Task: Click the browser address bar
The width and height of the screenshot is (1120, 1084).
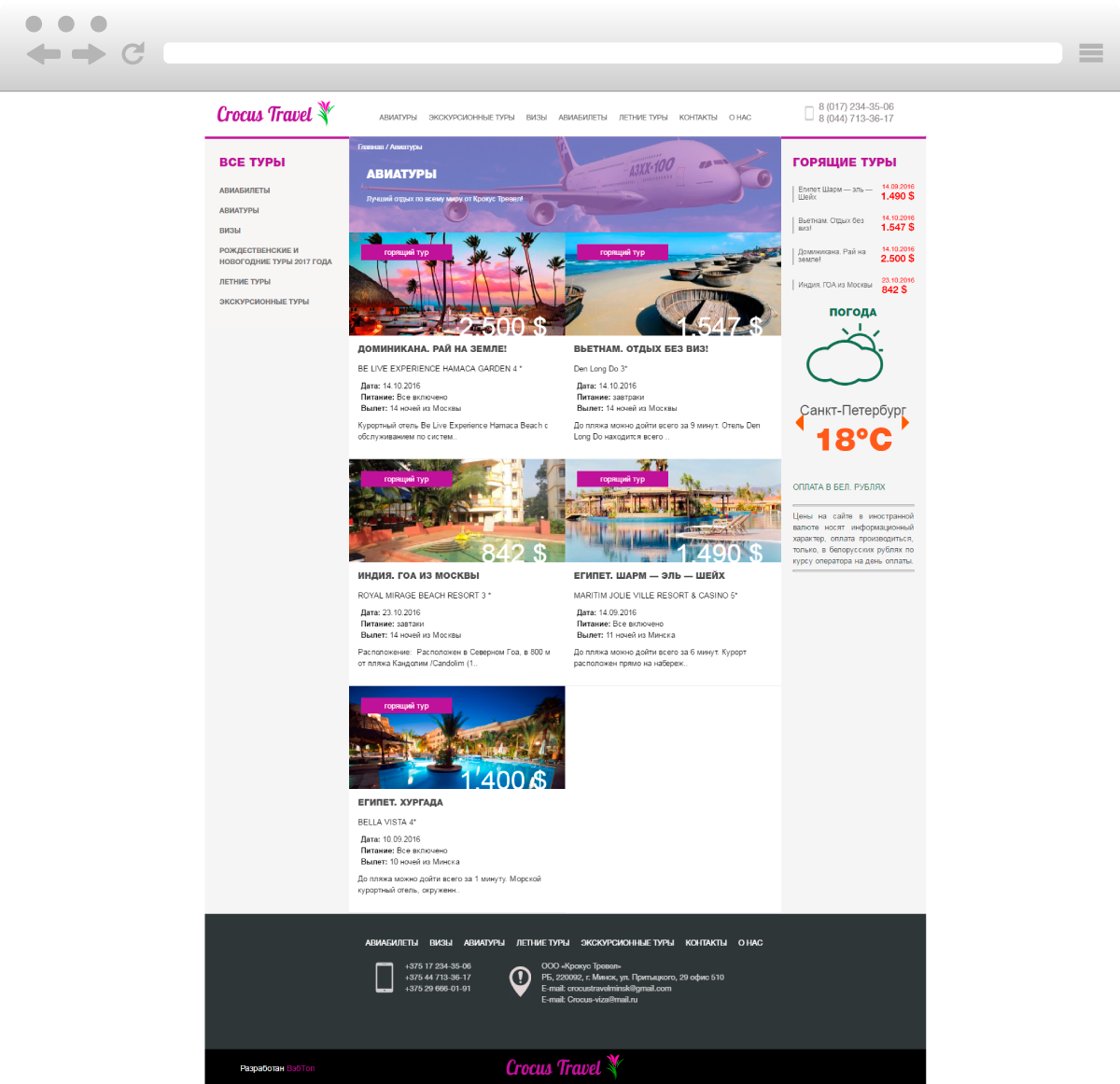Action: point(612,53)
